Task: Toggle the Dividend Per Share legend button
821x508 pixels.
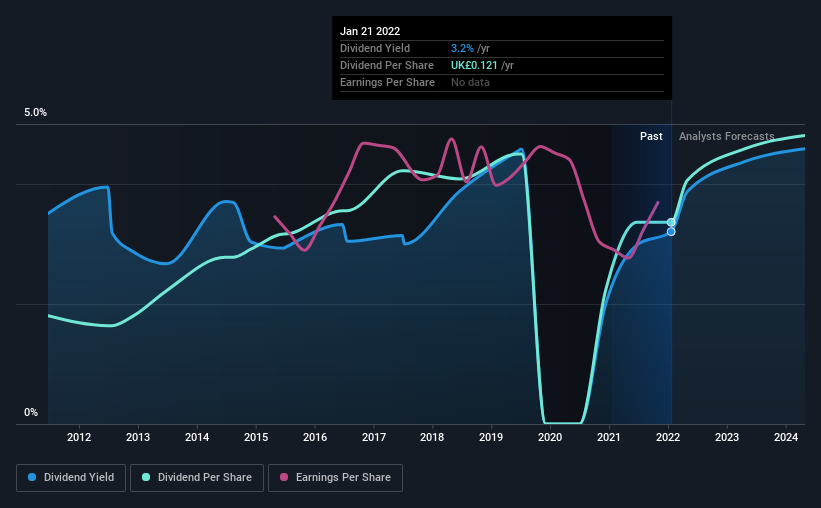Action: (x=197, y=478)
